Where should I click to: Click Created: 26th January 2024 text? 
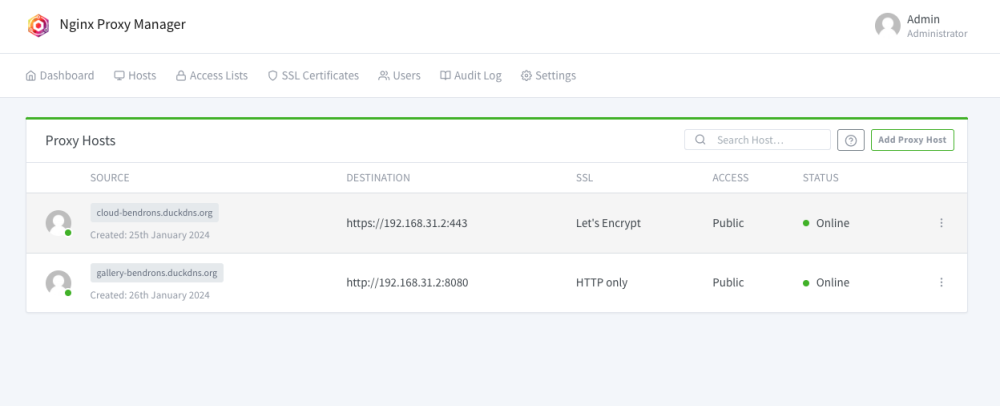[x=150, y=295]
